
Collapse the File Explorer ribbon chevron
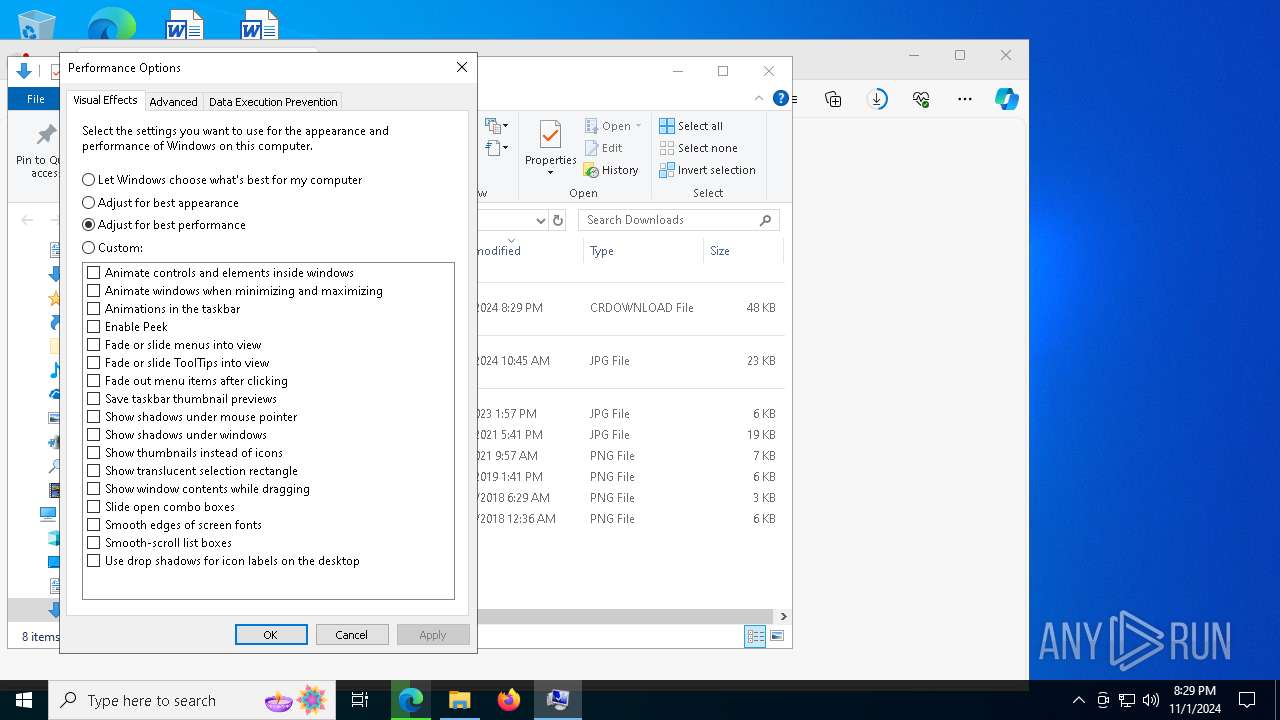tap(759, 98)
